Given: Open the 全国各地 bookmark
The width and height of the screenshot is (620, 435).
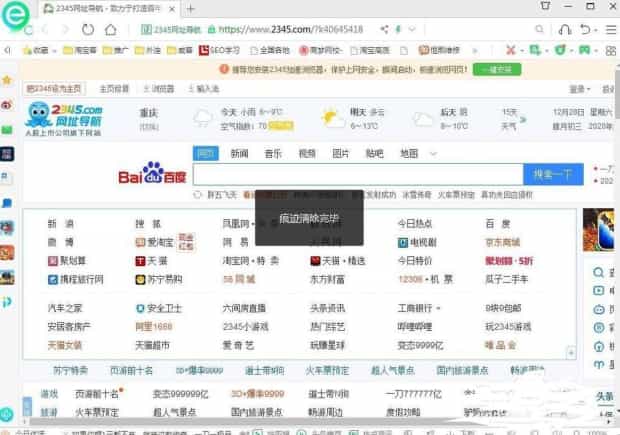Looking at the screenshot, I should [x=270, y=50].
